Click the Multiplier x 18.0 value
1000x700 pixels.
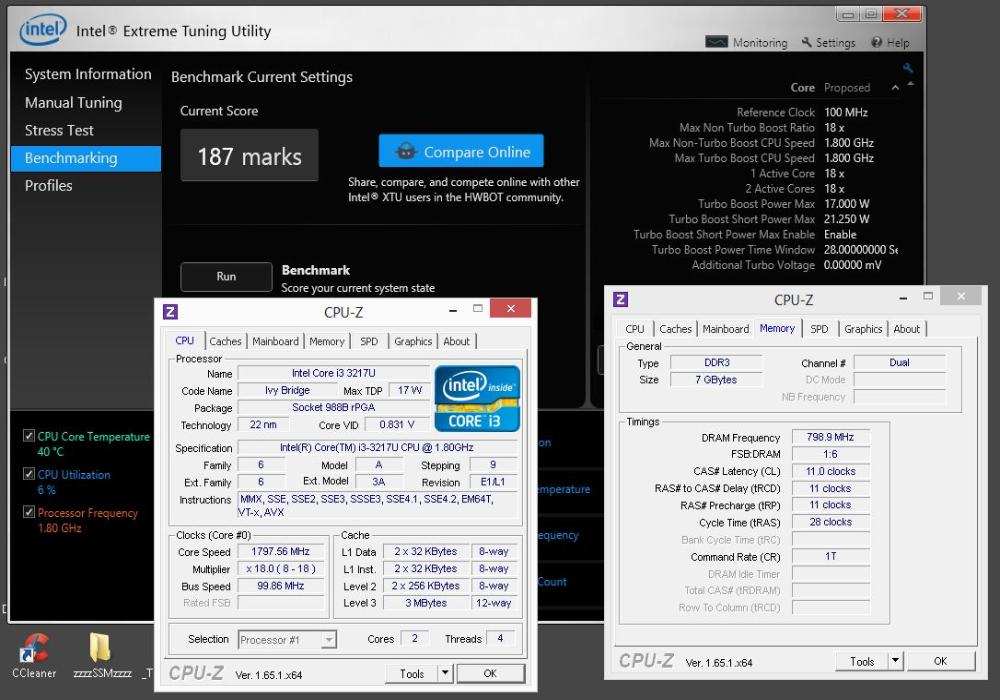(x=281, y=569)
